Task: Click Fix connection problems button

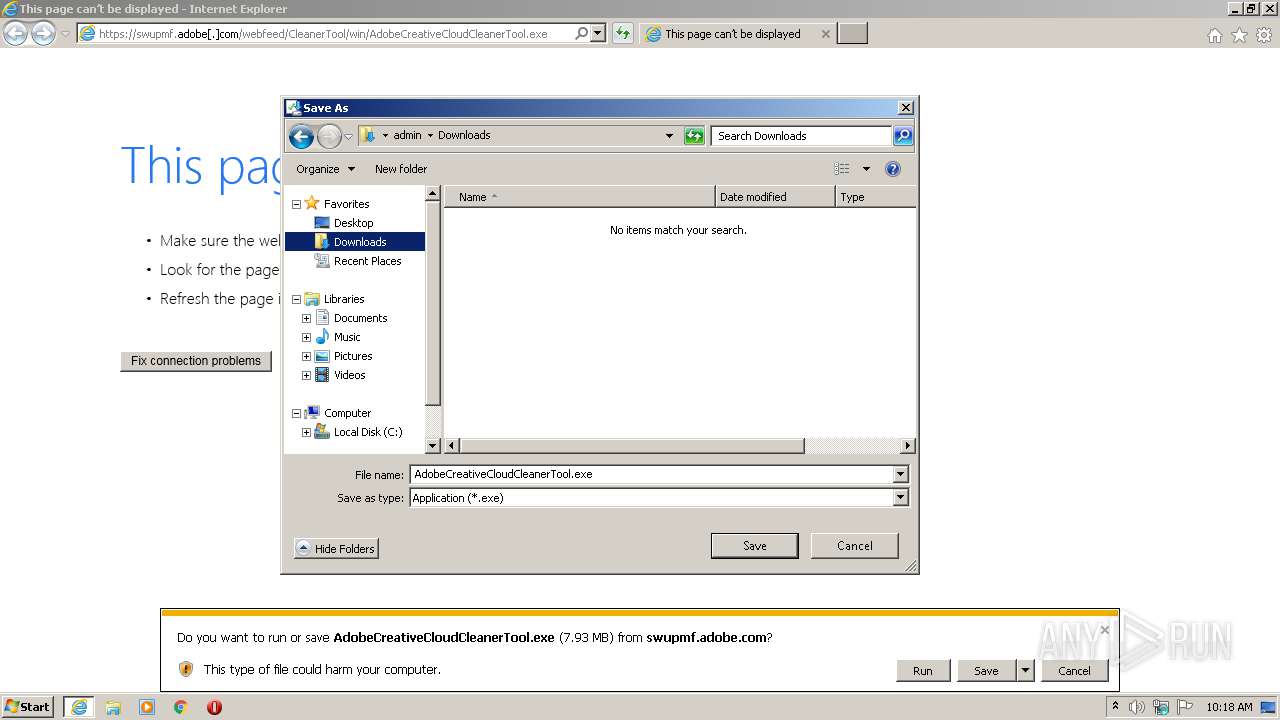Action: point(196,361)
